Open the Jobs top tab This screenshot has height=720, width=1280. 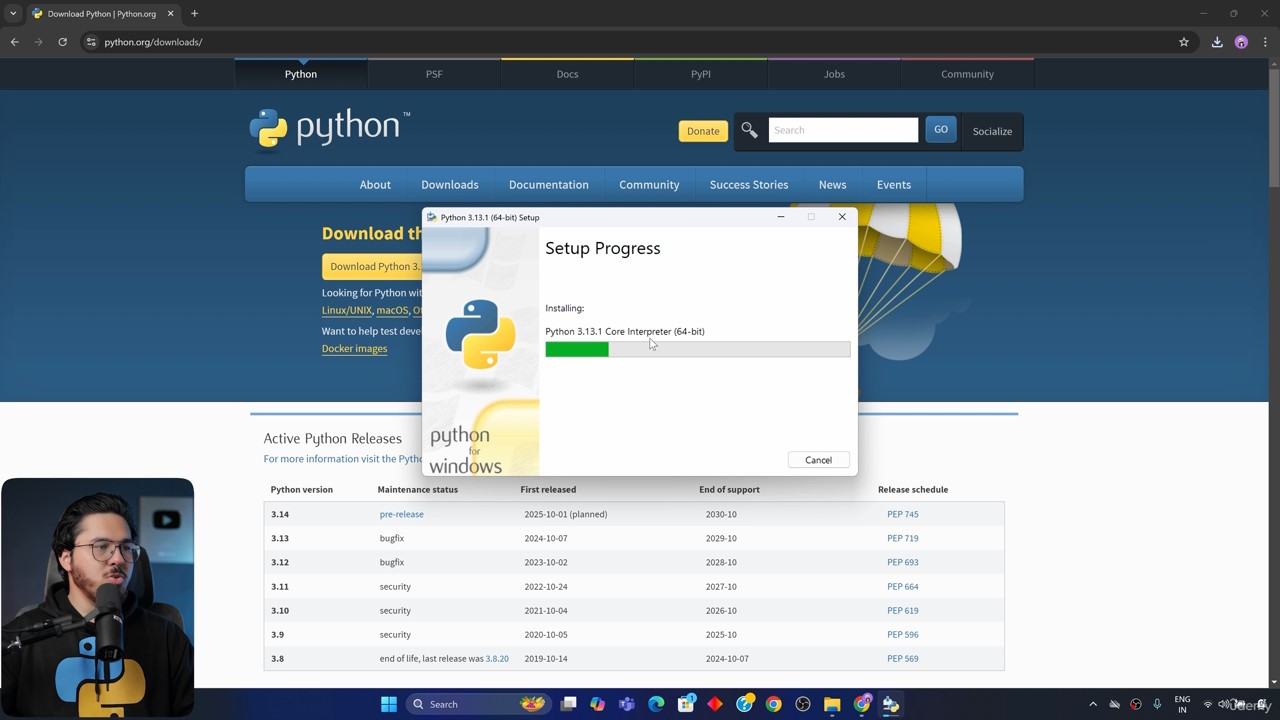834,74
